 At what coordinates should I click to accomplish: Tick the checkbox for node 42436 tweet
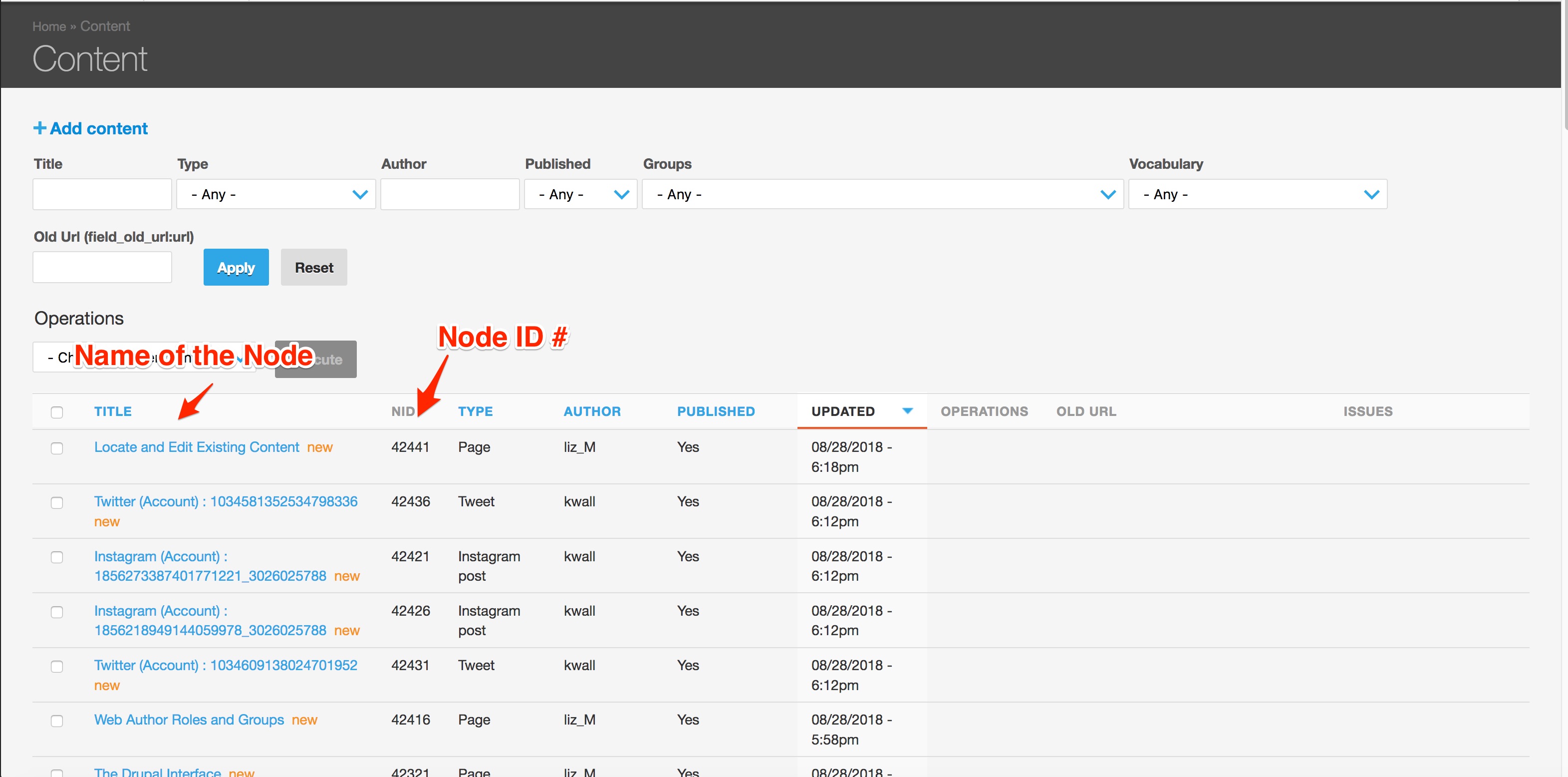56,503
